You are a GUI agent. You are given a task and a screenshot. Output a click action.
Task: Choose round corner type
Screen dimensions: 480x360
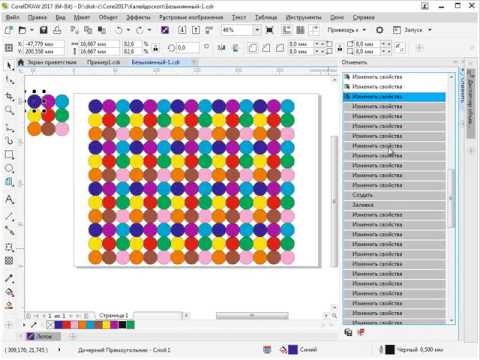pyautogui.click(x=253, y=48)
